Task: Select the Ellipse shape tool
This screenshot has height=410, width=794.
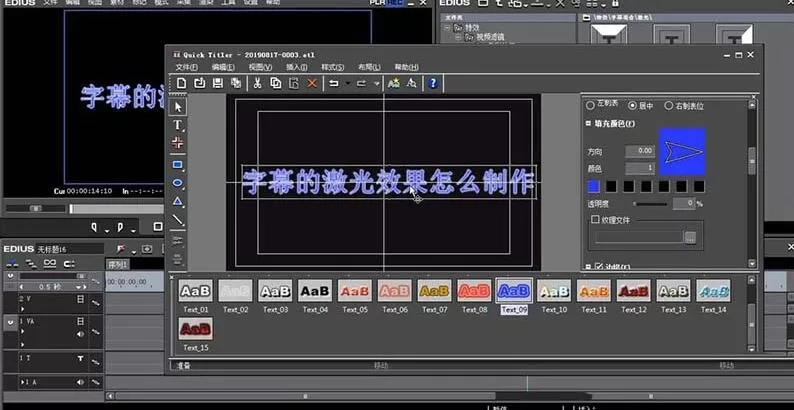Action: [x=178, y=183]
